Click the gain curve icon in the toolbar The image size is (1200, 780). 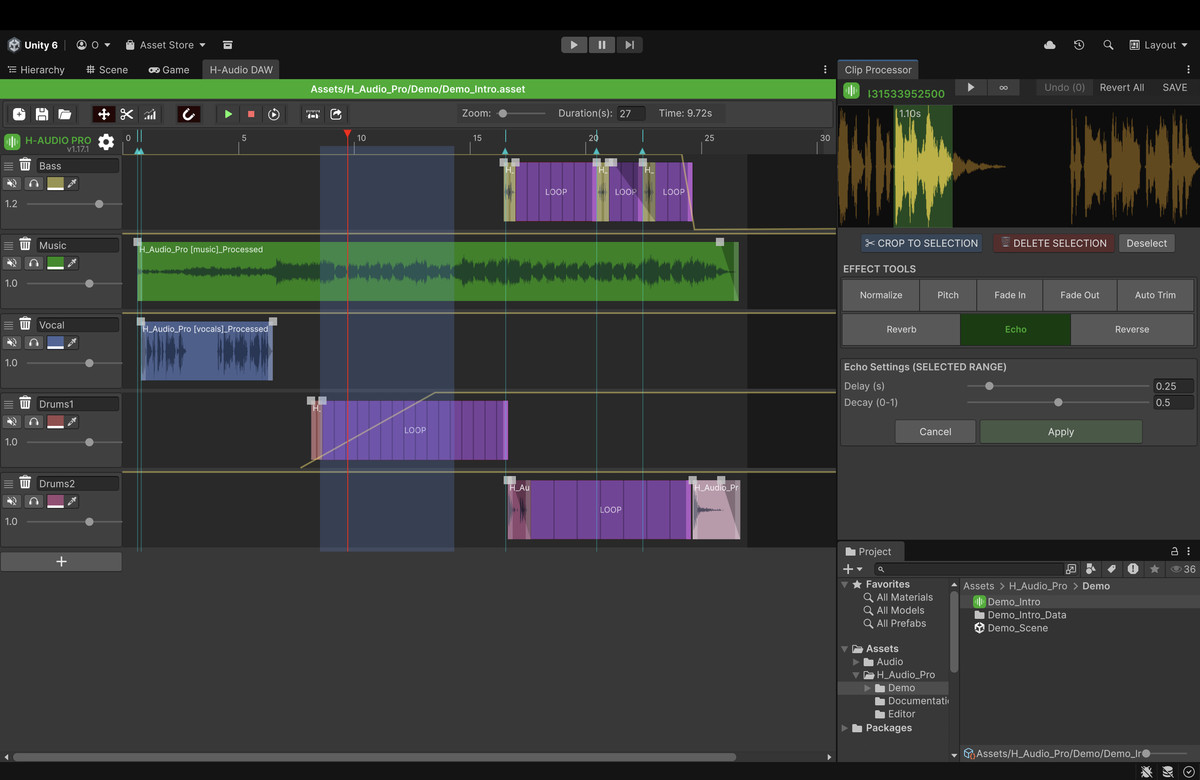(x=151, y=113)
